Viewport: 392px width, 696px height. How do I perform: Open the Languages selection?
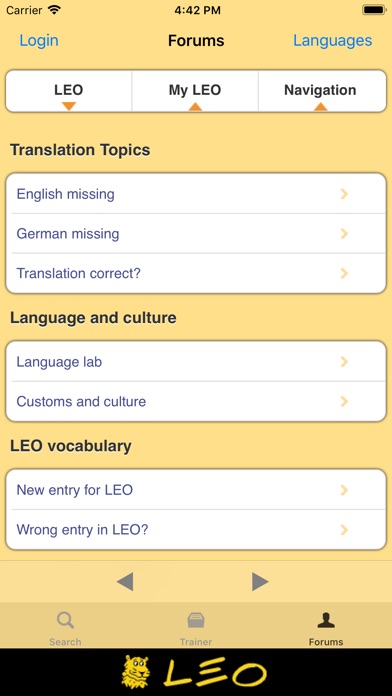pos(333,41)
